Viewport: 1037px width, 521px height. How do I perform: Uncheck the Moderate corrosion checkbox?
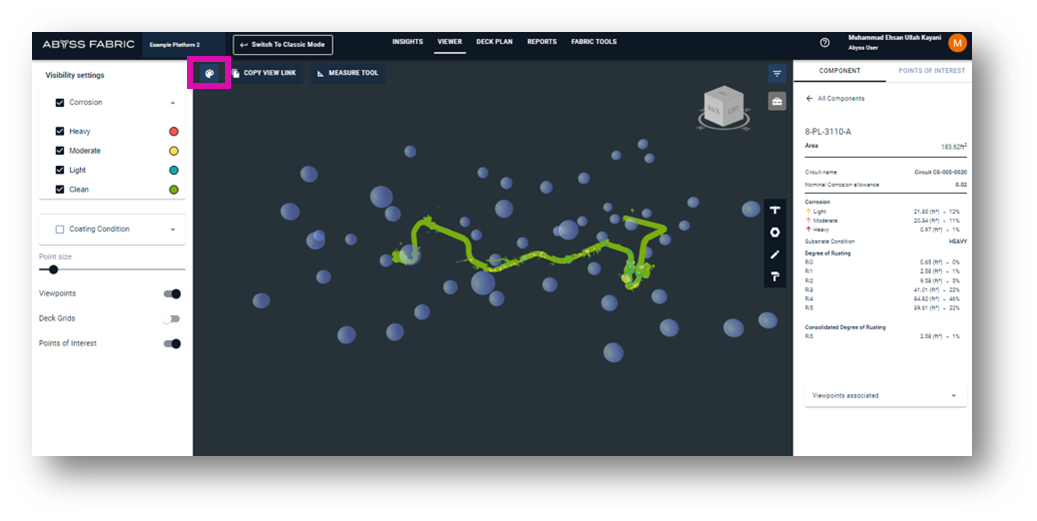pos(60,151)
